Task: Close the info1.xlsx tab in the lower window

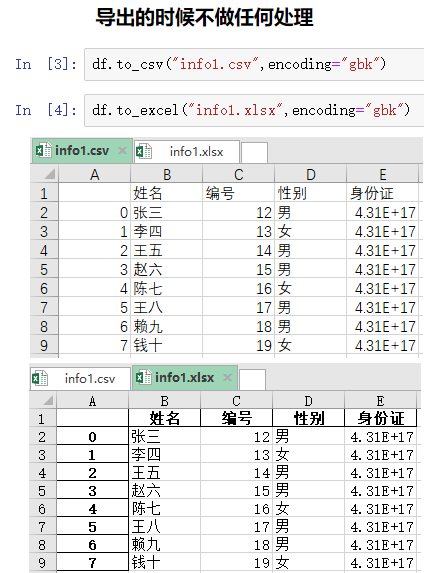Action: coord(227,377)
